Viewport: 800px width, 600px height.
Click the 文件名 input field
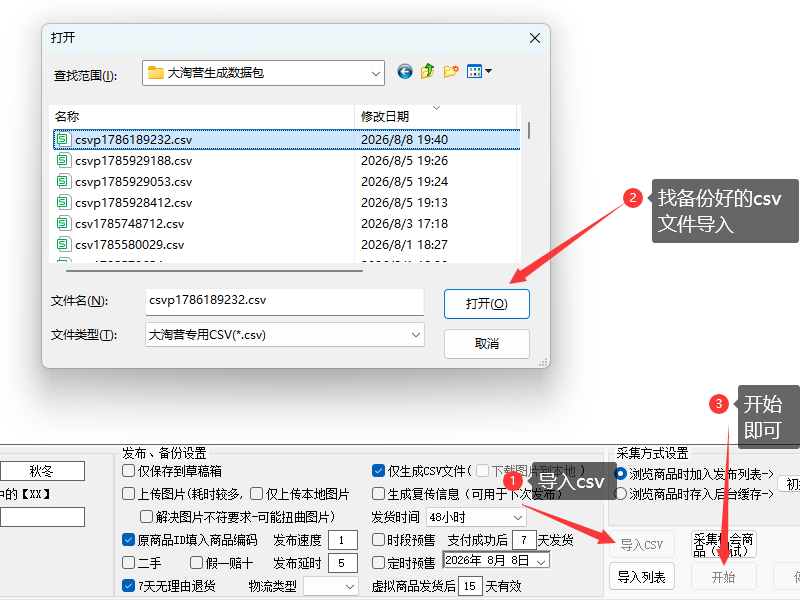pyautogui.click(x=285, y=301)
